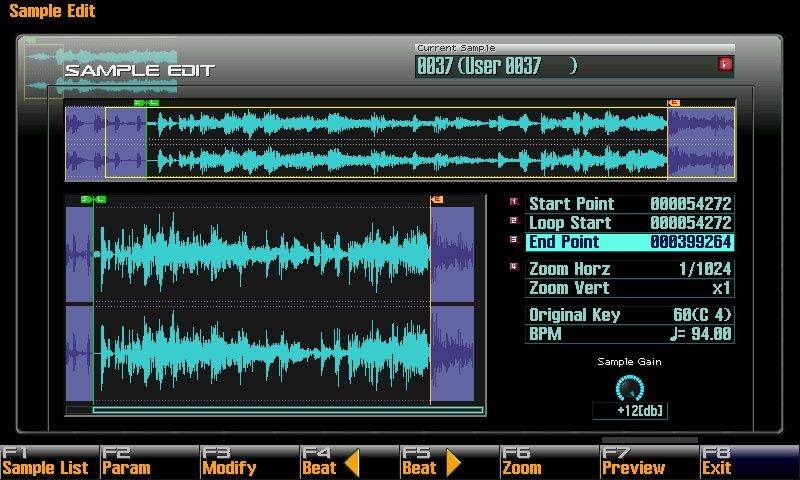Image resolution: width=800 pixels, height=480 pixels.
Task: Click the number 4 icon beside Zoom Horz
Action: click(x=514, y=267)
